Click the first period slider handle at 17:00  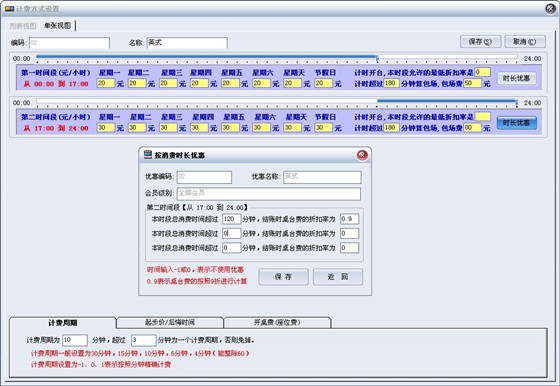377,57
